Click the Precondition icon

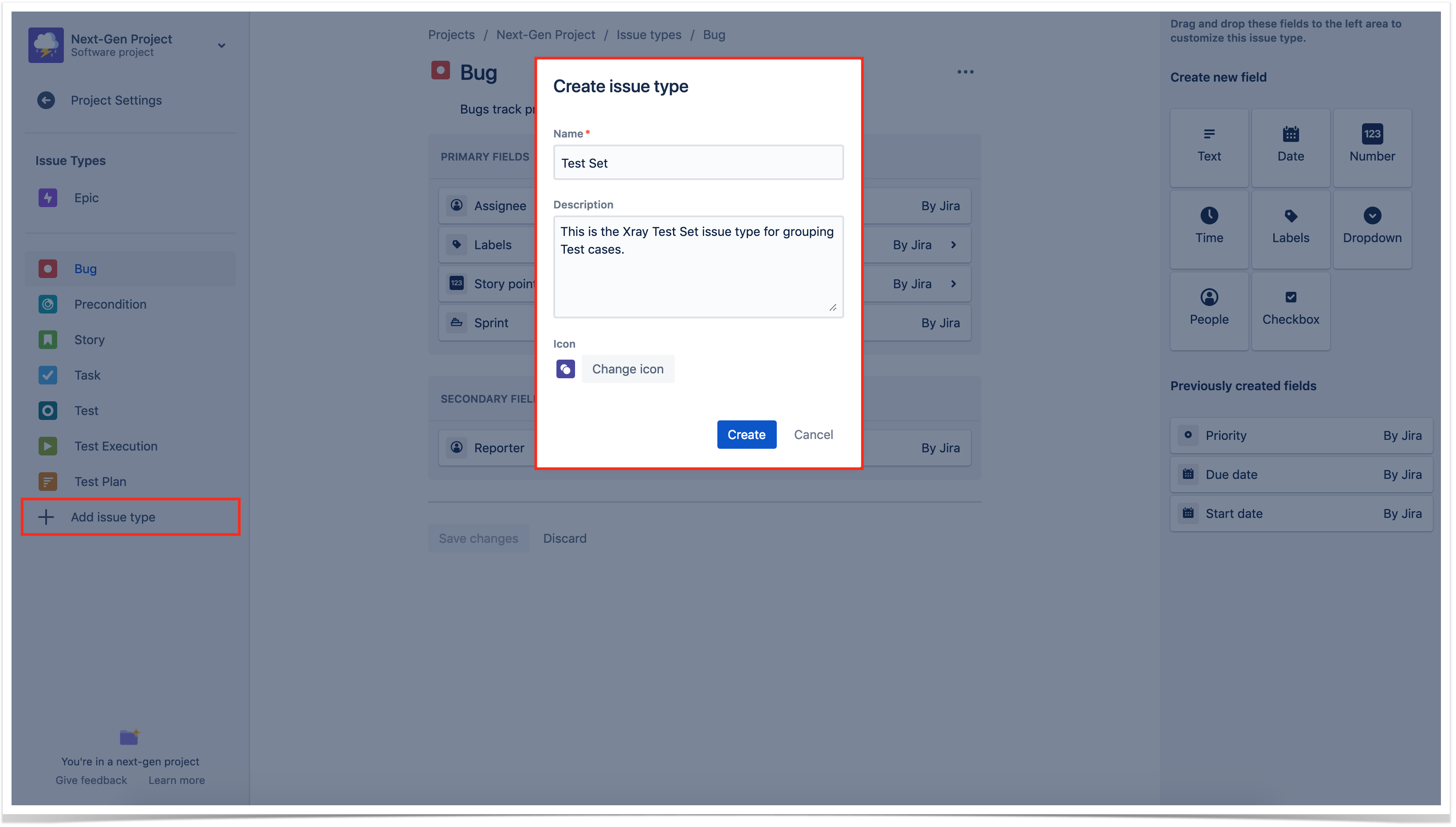click(x=48, y=305)
